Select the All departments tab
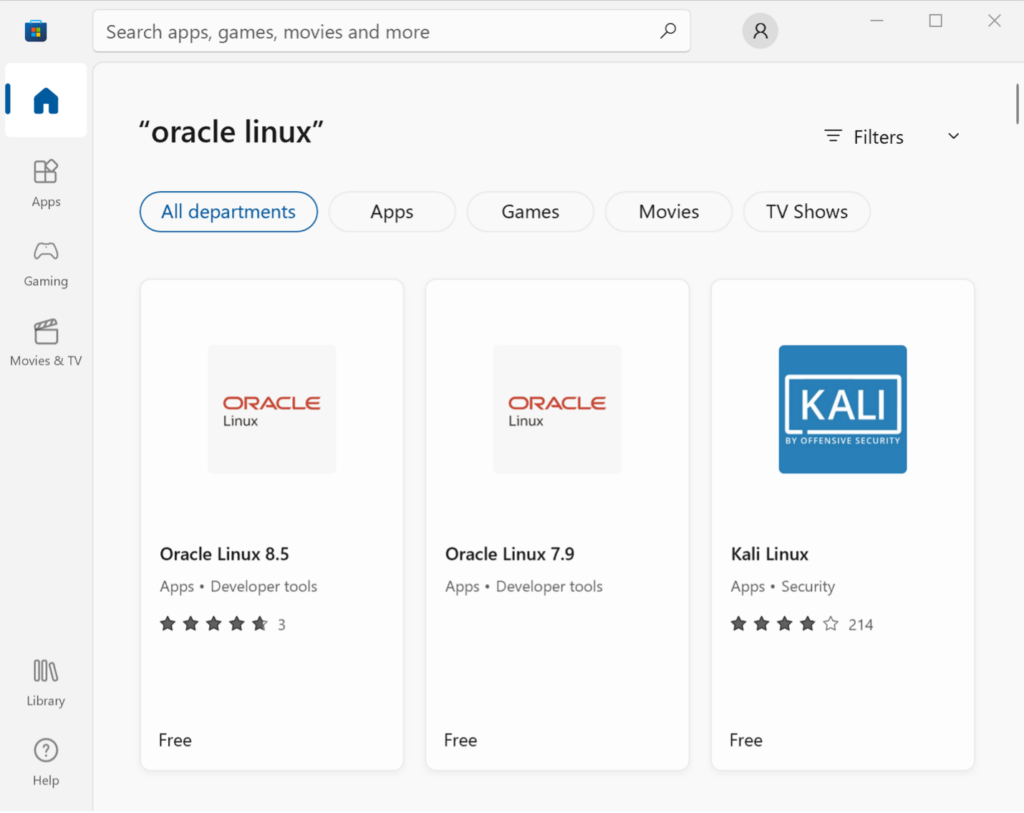Screen dimensions: 1024x813 (228, 211)
